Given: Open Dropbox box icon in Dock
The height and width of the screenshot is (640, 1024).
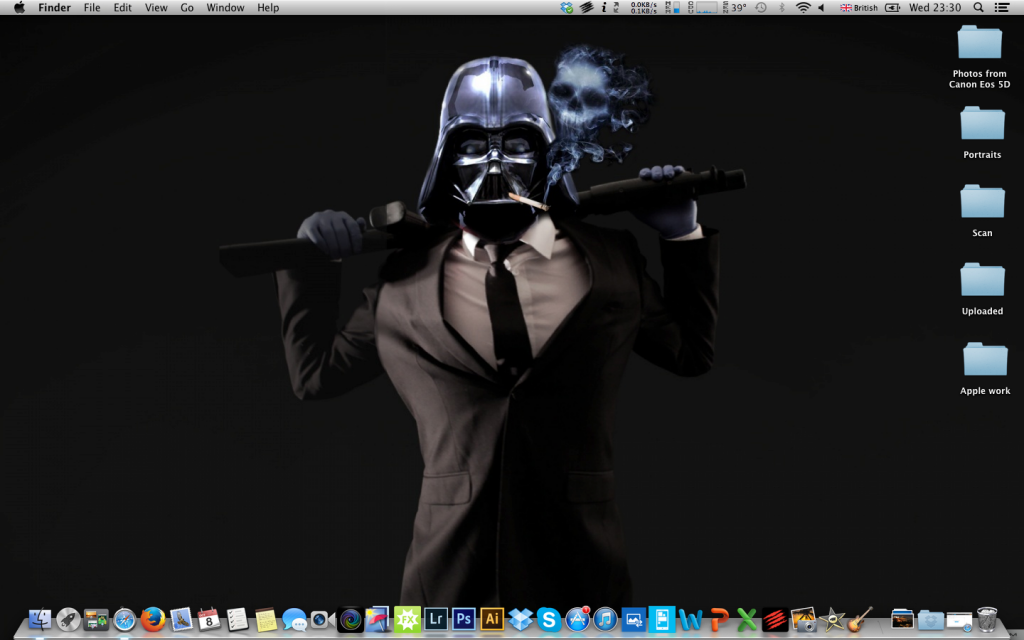Looking at the screenshot, I should pos(520,619).
